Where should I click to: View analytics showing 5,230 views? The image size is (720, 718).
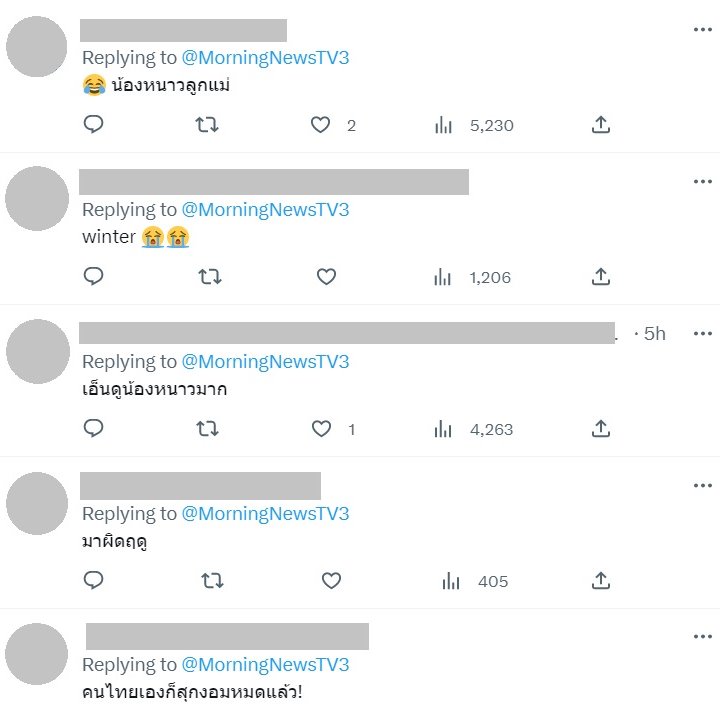(474, 125)
